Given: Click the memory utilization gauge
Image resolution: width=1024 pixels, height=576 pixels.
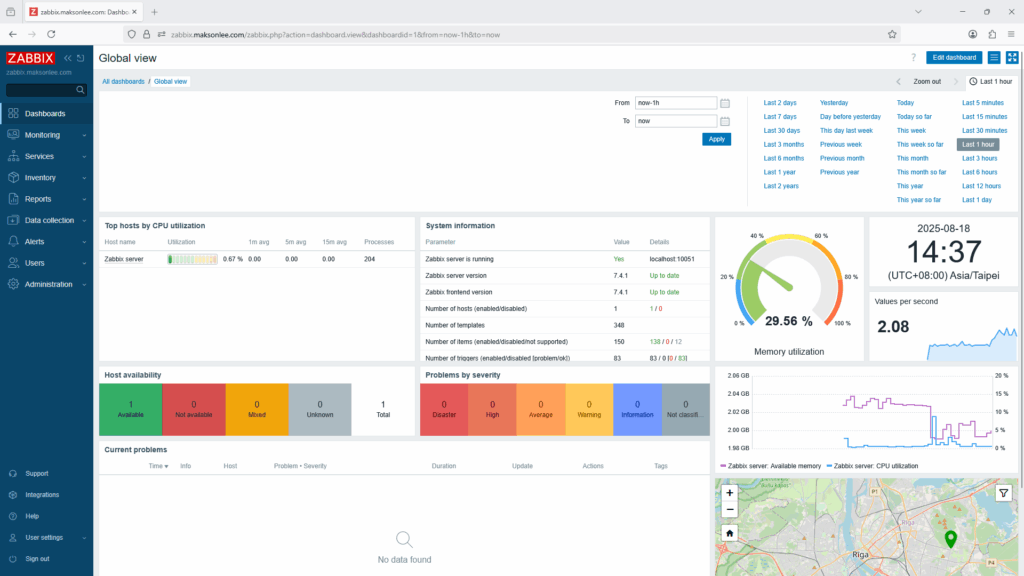Looking at the screenshot, I should [789, 281].
